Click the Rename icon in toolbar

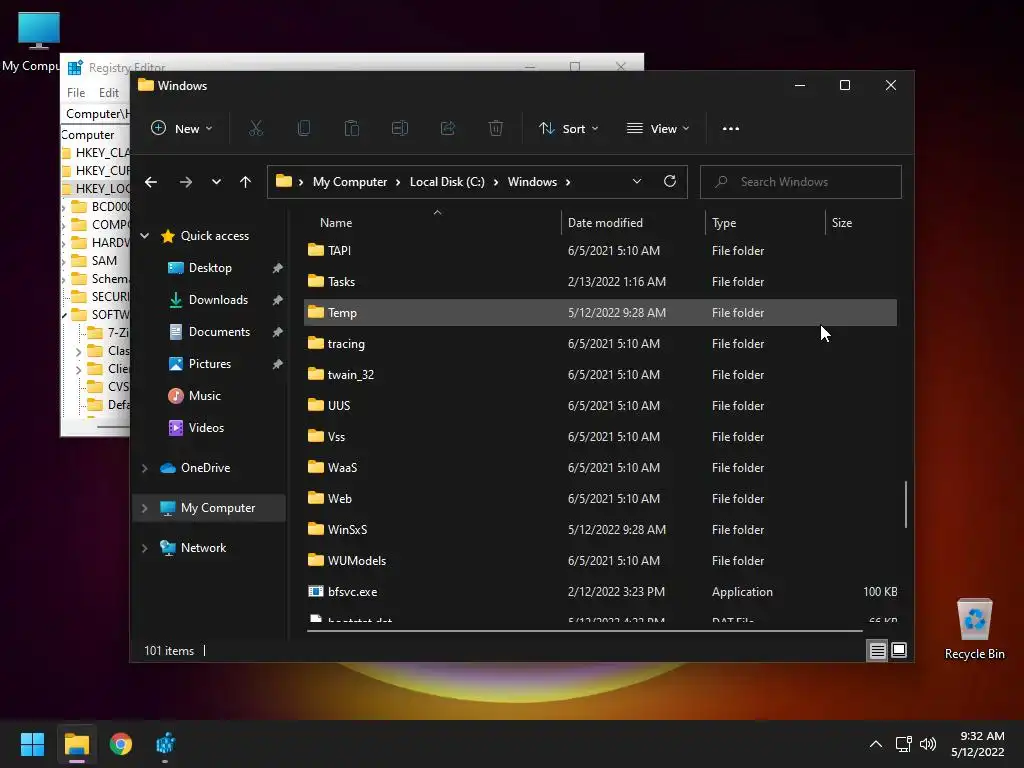pyautogui.click(x=400, y=129)
